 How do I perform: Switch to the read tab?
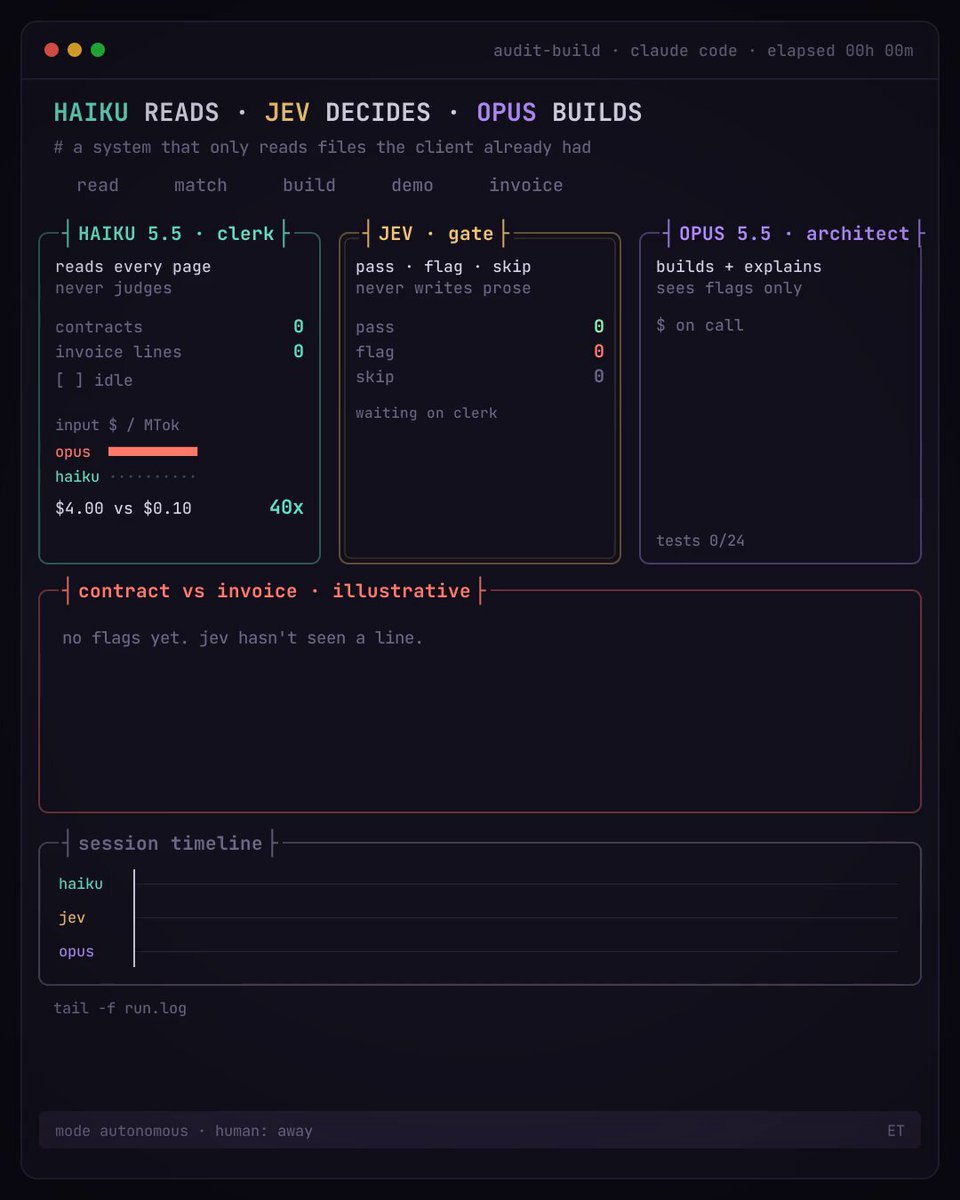pyautogui.click(x=98, y=185)
